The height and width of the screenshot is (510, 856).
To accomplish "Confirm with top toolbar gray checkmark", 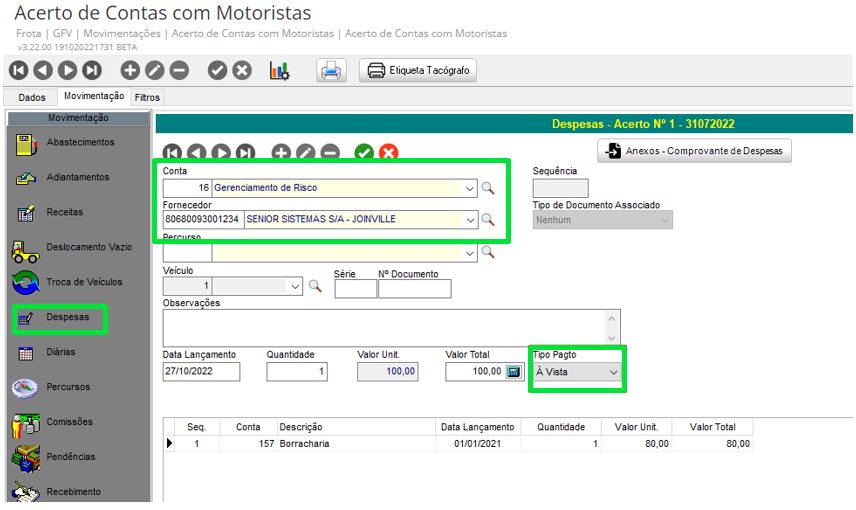I will coord(217,70).
